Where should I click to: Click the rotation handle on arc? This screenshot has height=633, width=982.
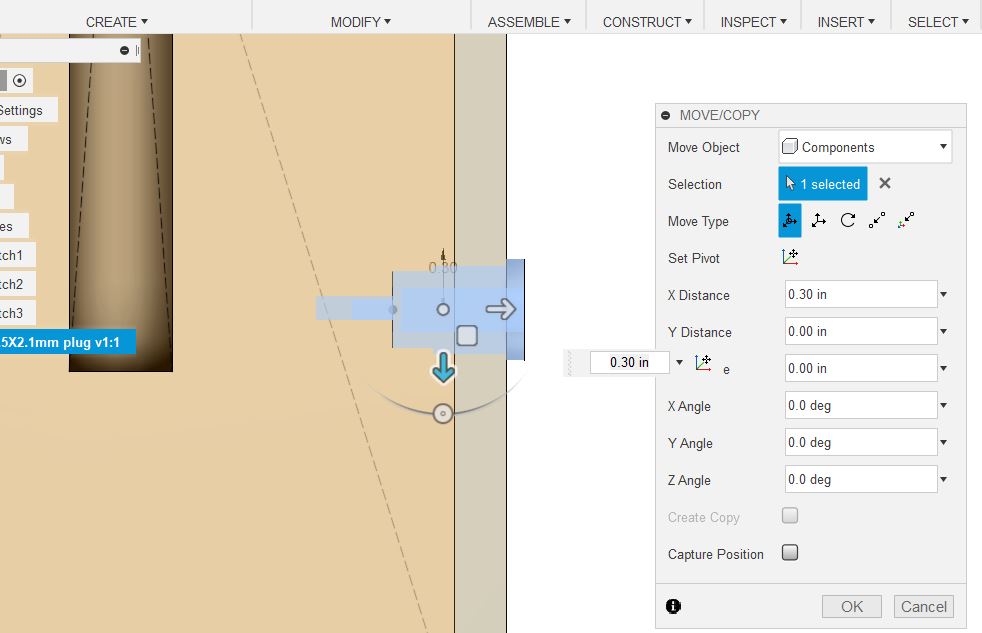coord(443,413)
